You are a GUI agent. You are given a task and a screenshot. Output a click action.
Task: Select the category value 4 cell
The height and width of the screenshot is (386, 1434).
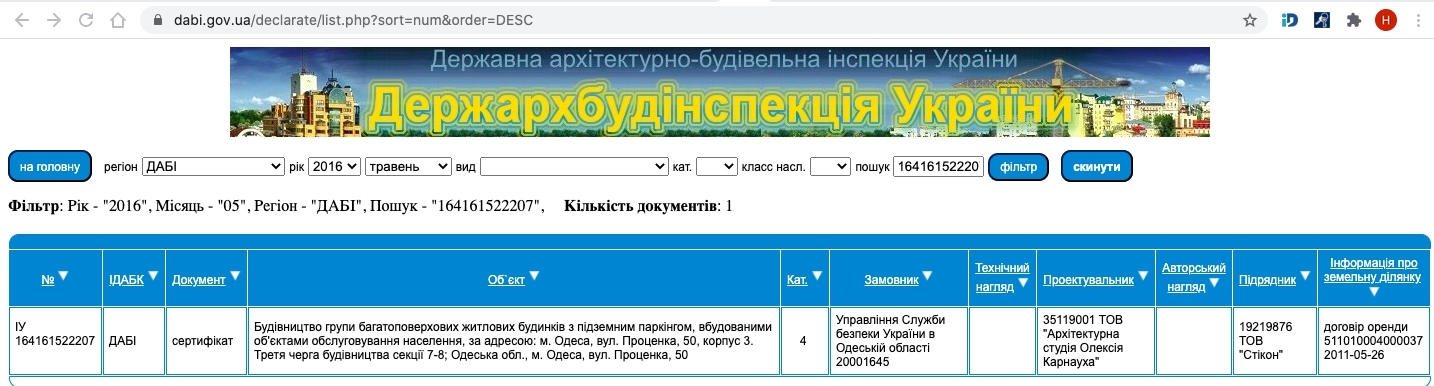click(804, 341)
